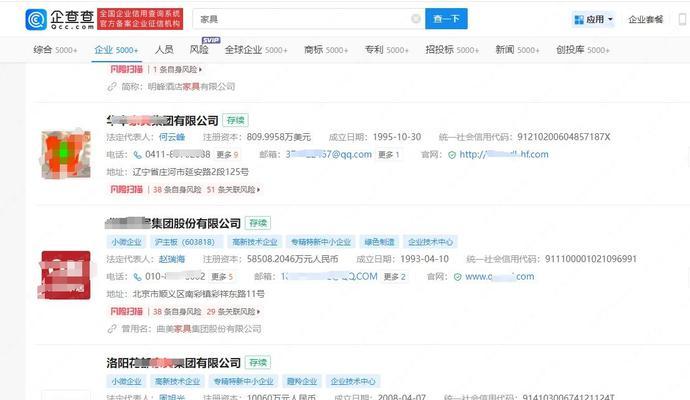Switch to the 创投库 tab
Viewport: 690px width, 400px height.
[583, 50]
